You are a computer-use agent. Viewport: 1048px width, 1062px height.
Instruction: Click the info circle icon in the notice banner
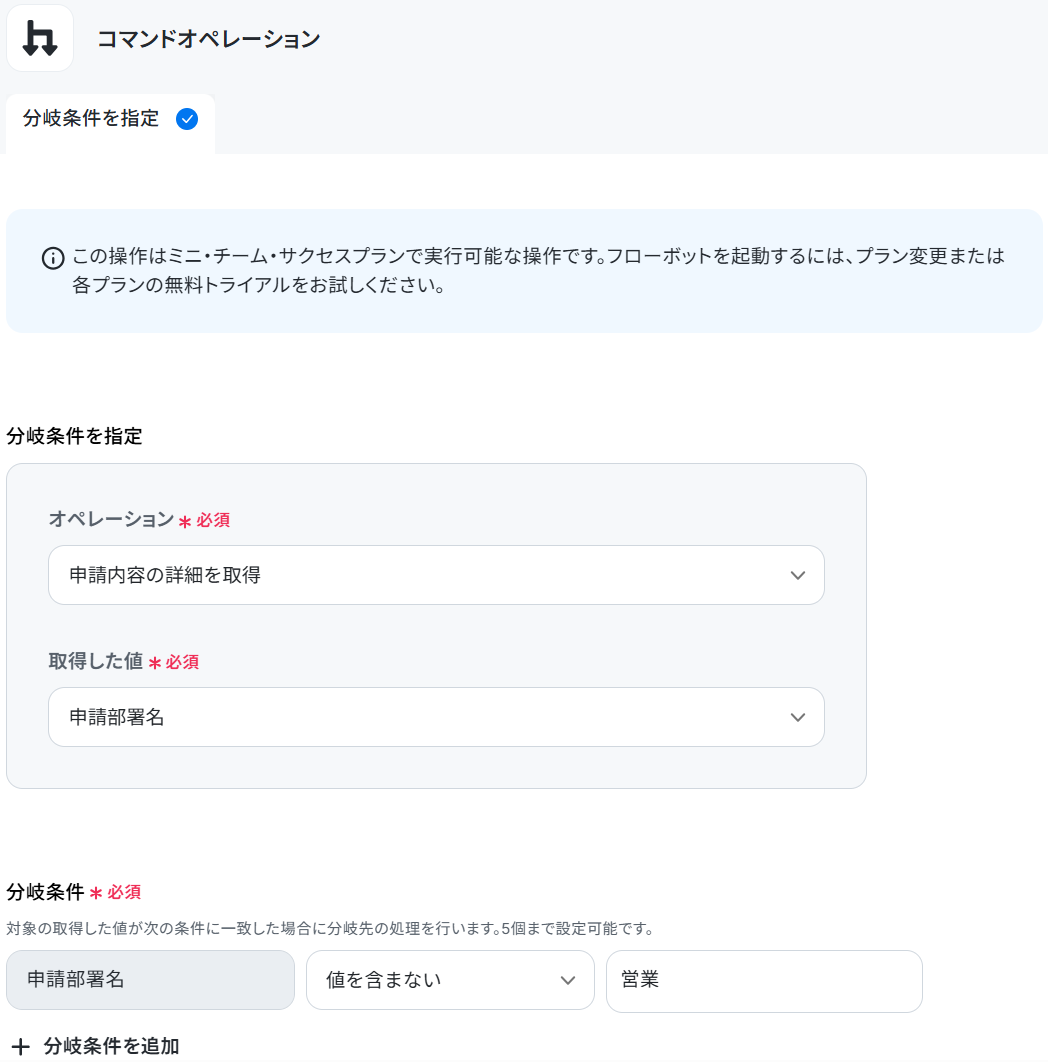(x=54, y=258)
